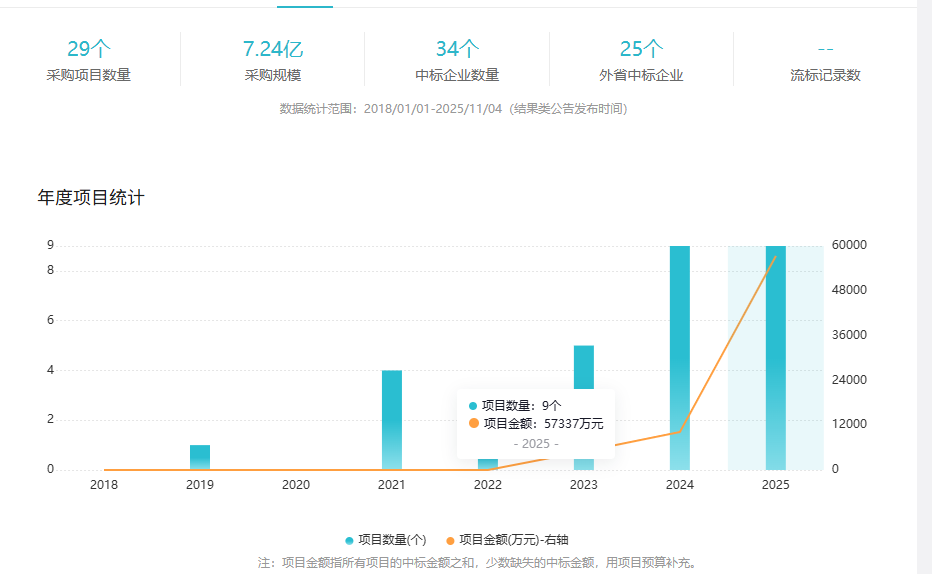
Task: Click the 2019 project count bar
Action: tap(200, 458)
